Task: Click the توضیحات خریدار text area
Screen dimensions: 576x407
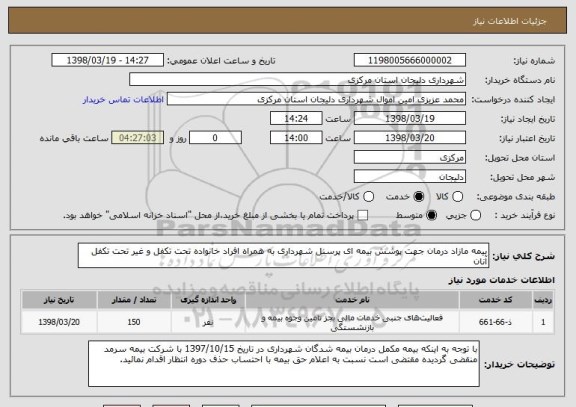Action: click(284, 364)
